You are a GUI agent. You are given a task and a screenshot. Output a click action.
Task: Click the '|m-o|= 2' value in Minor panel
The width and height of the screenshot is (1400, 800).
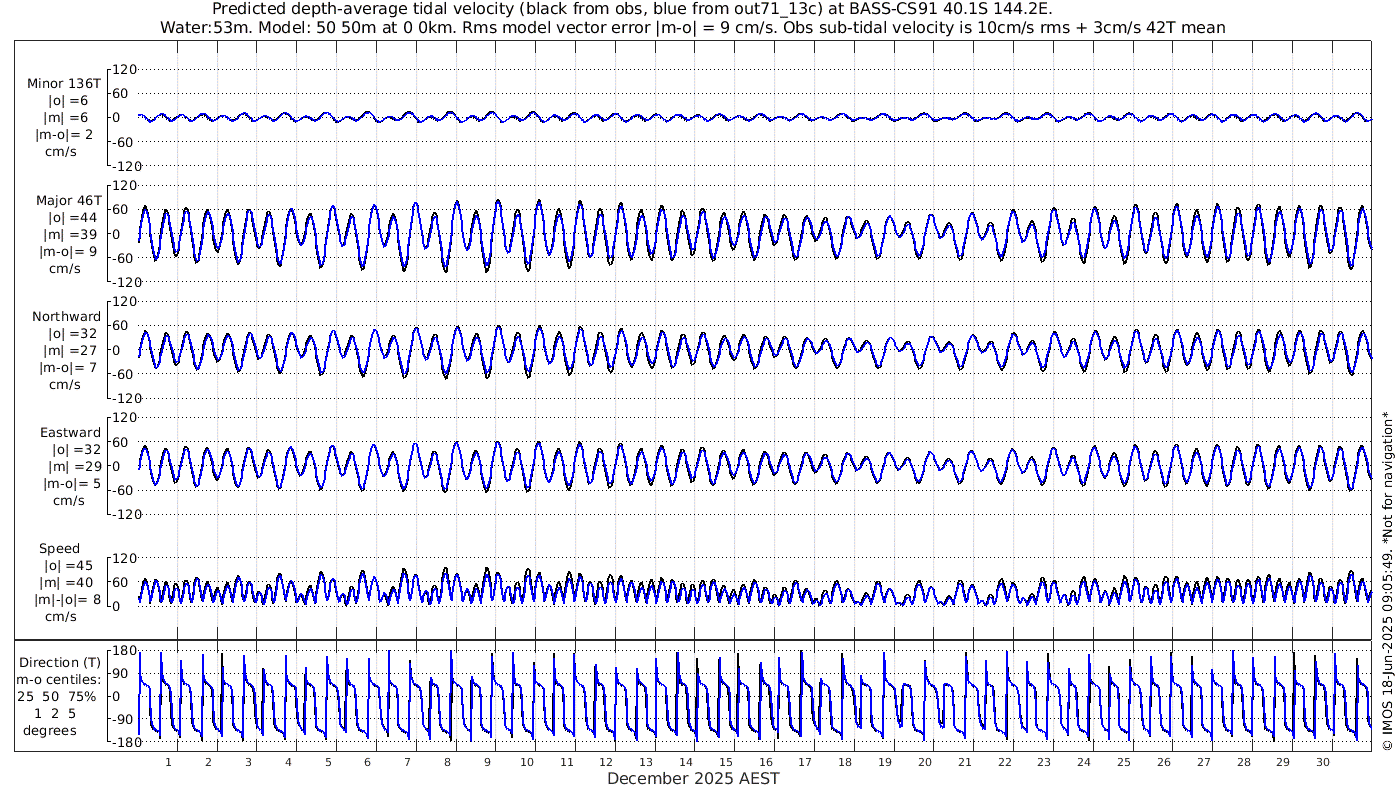point(65,135)
